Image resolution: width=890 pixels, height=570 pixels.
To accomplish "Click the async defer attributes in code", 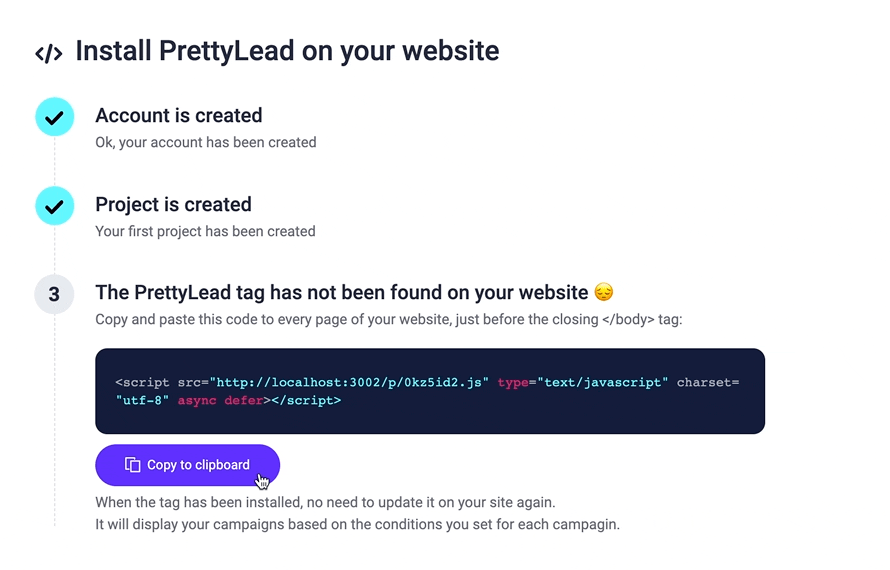I will click(220, 400).
